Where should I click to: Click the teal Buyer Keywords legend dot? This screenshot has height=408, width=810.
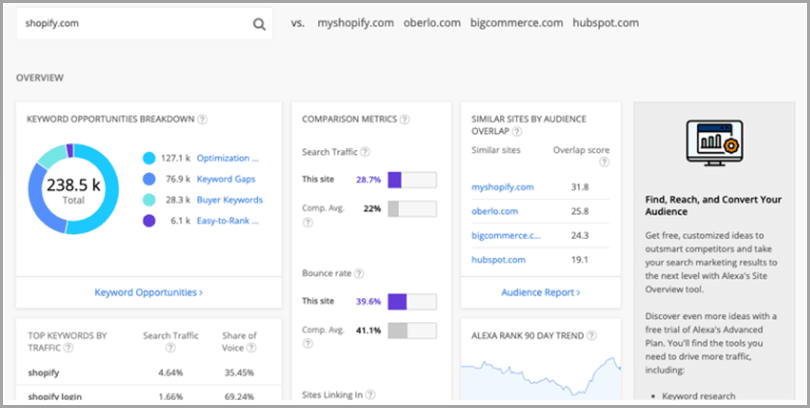pyautogui.click(x=149, y=200)
